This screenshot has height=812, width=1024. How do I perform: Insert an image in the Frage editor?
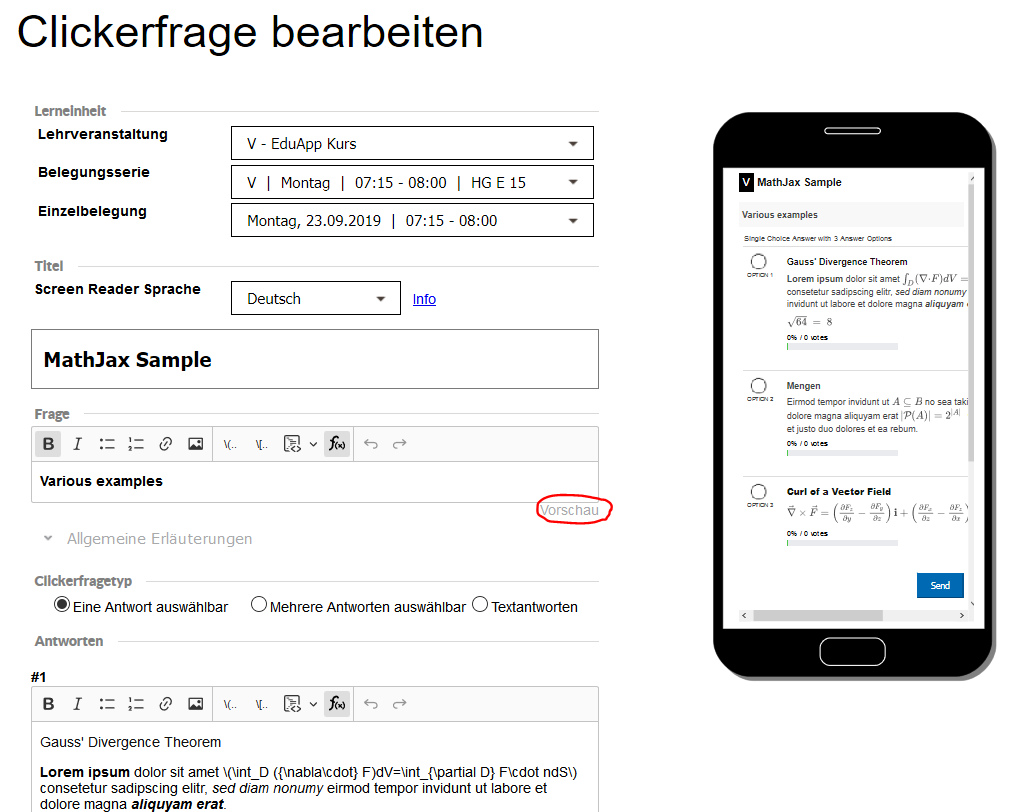tap(195, 444)
